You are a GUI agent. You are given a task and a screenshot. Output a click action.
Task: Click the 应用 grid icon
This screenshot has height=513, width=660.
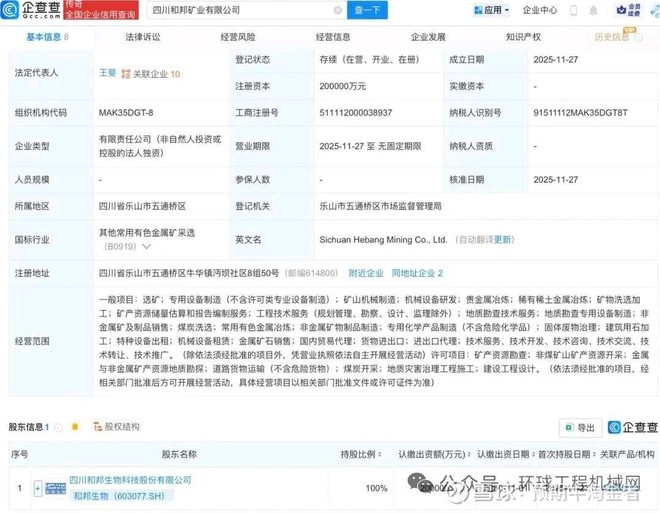coord(478,10)
